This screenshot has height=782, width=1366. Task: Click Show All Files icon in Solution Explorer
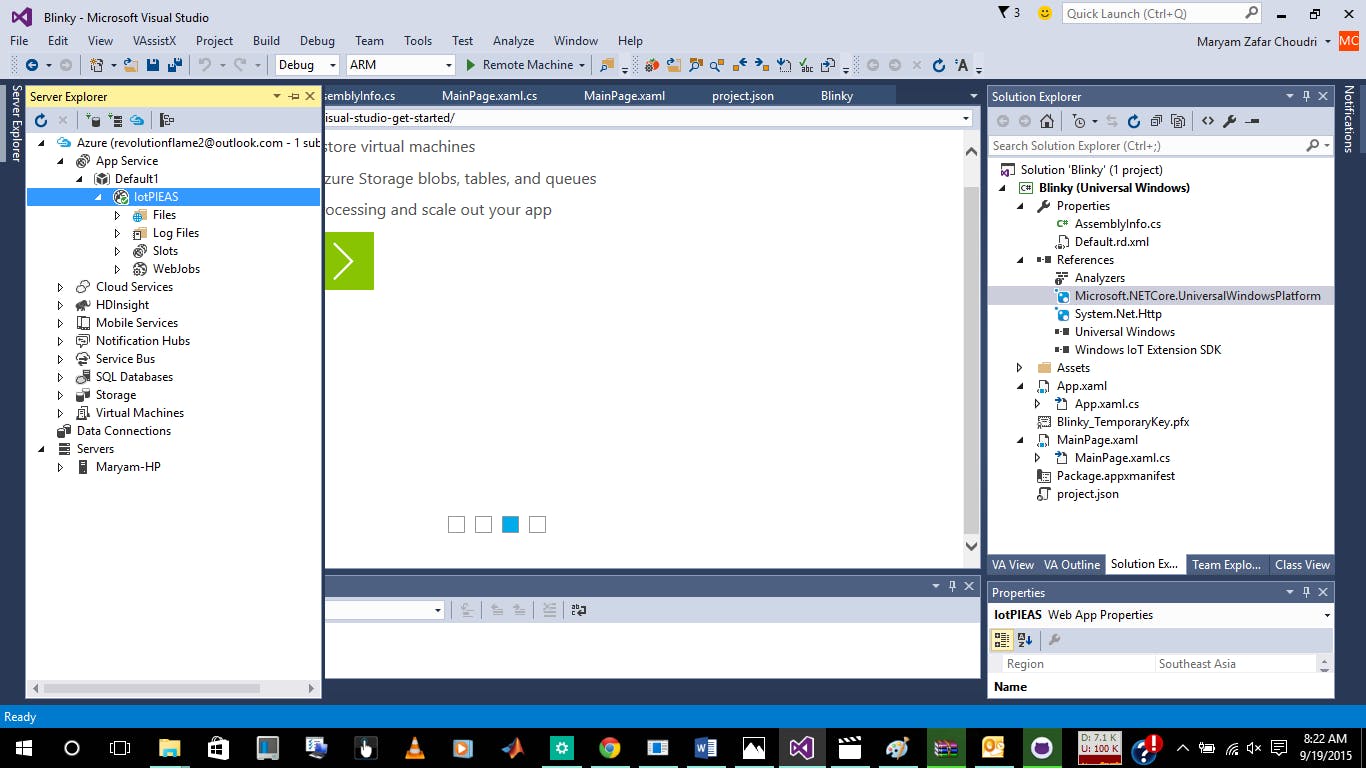click(1178, 121)
